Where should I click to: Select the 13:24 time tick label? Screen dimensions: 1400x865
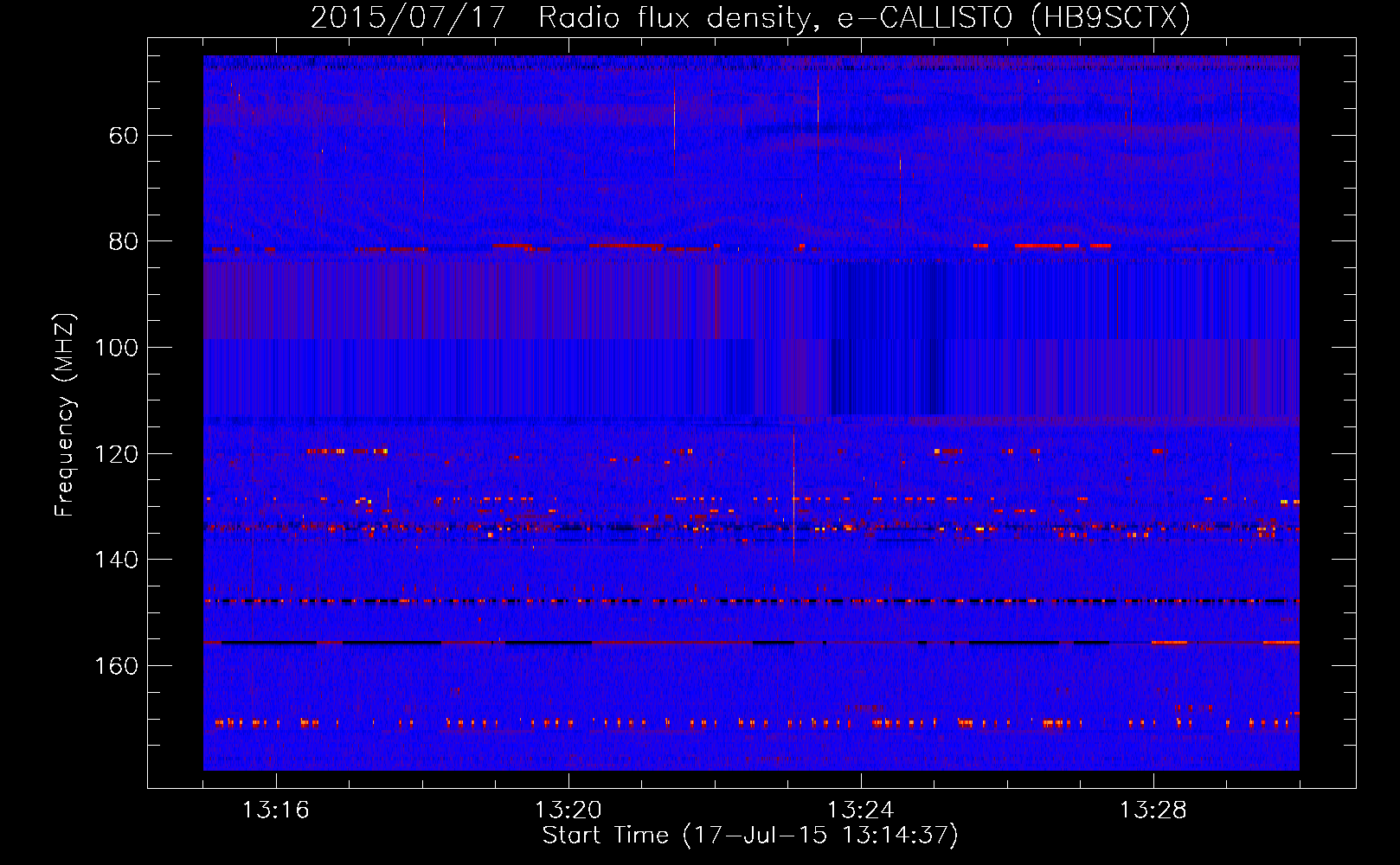tap(860, 811)
